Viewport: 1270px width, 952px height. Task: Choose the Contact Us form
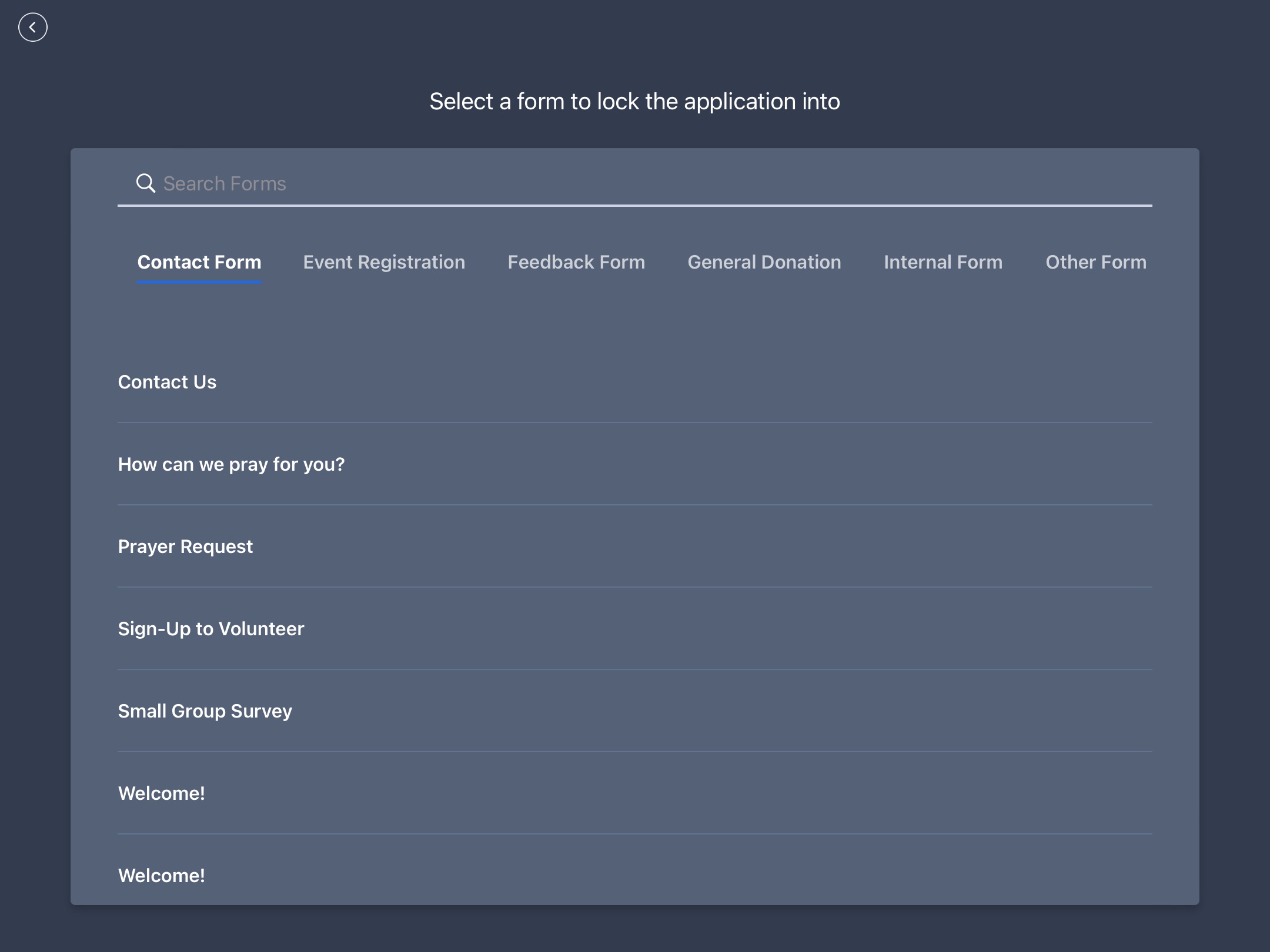pos(168,382)
